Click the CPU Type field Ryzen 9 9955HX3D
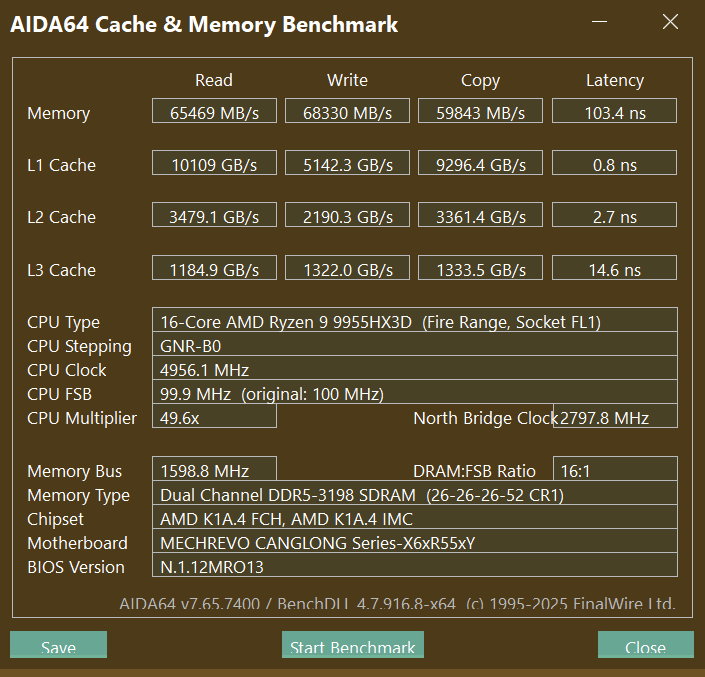 (x=415, y=320)
